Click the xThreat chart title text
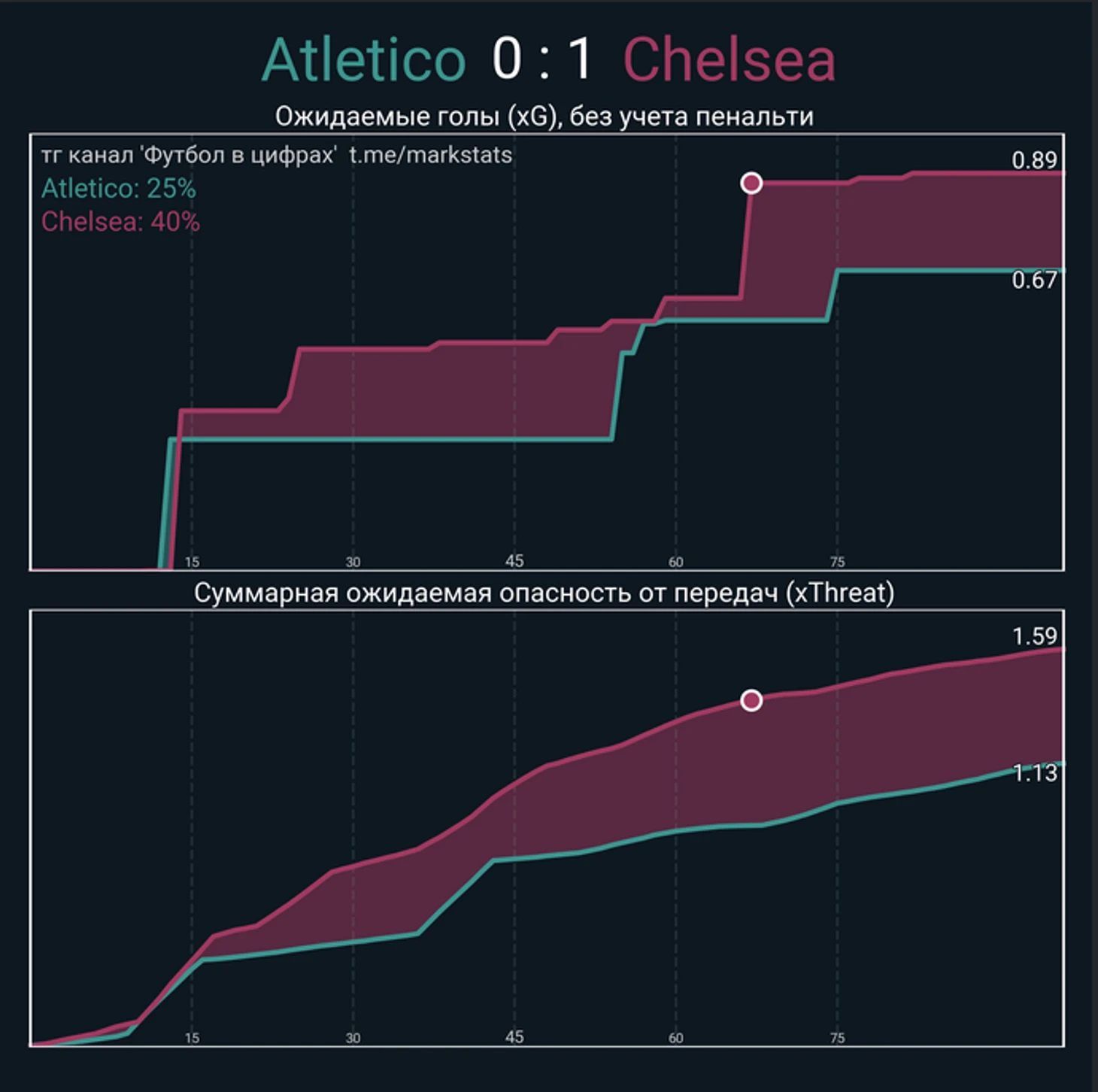 (x=544, y=593)
